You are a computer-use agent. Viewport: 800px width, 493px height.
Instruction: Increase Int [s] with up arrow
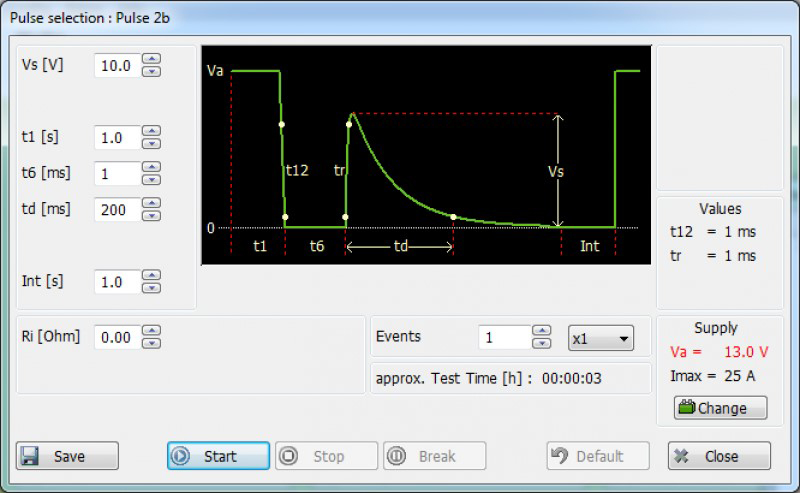[152, 276]
